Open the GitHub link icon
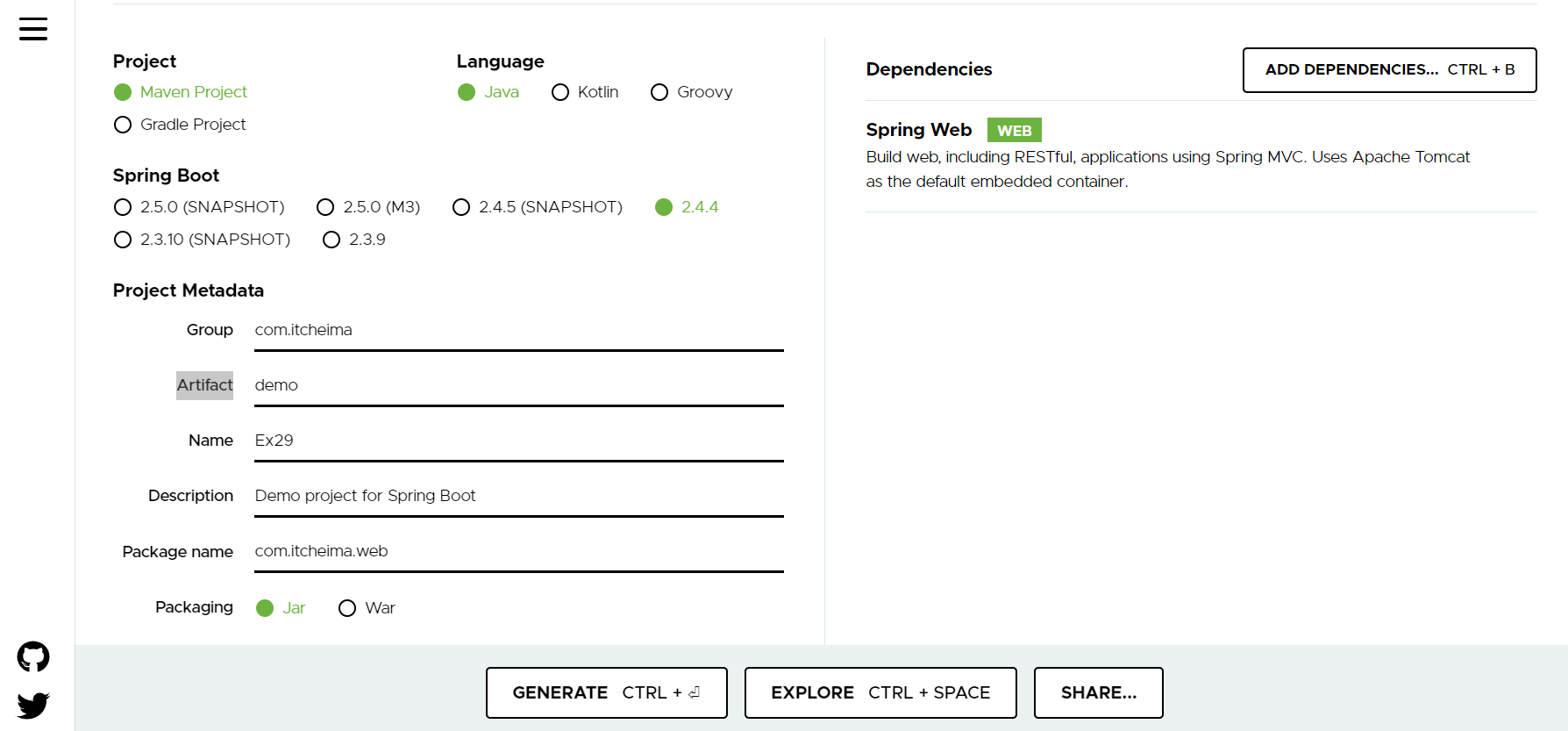Viewport: 1568px width, 731px height. click(33, 656)
